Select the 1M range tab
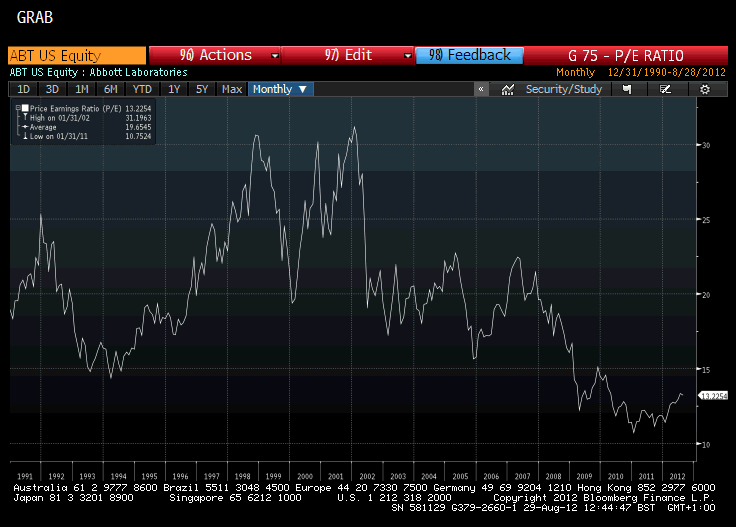This screenshot has width=736, height=527. 82,89
